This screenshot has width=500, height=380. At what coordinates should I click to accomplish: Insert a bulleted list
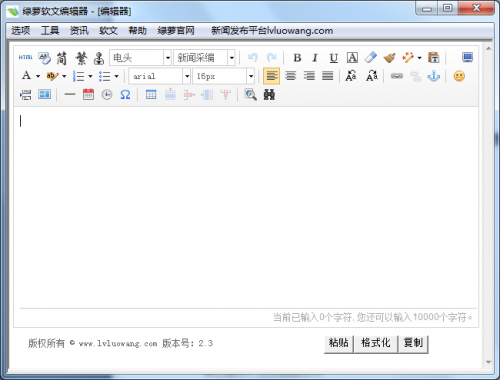pos(104,76)
